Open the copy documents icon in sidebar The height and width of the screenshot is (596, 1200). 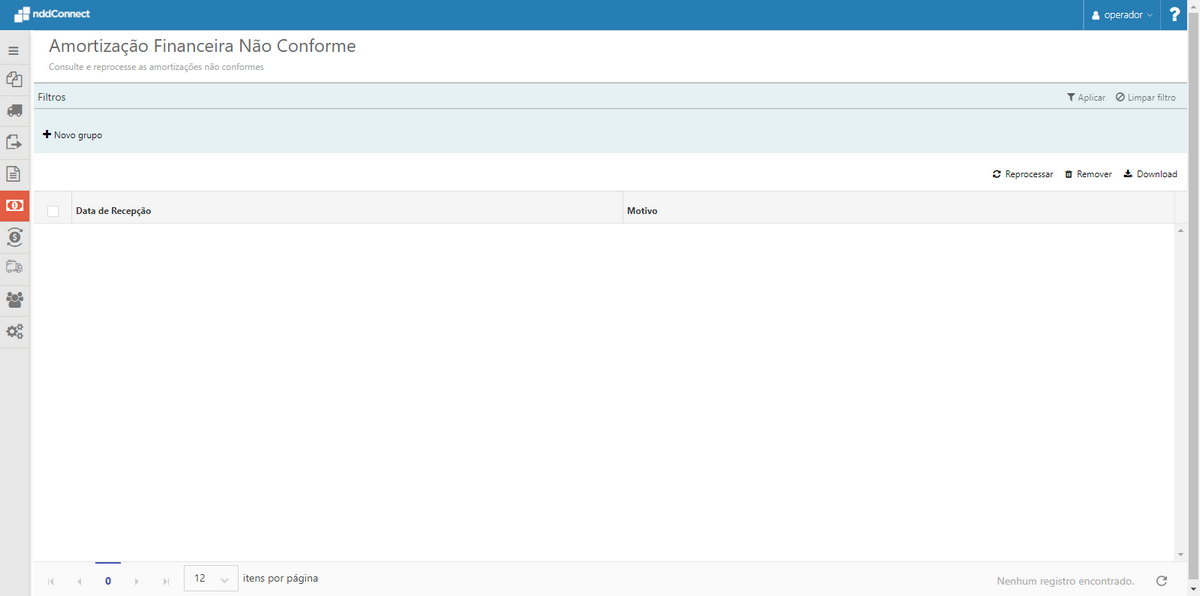(x=14, y=79)
